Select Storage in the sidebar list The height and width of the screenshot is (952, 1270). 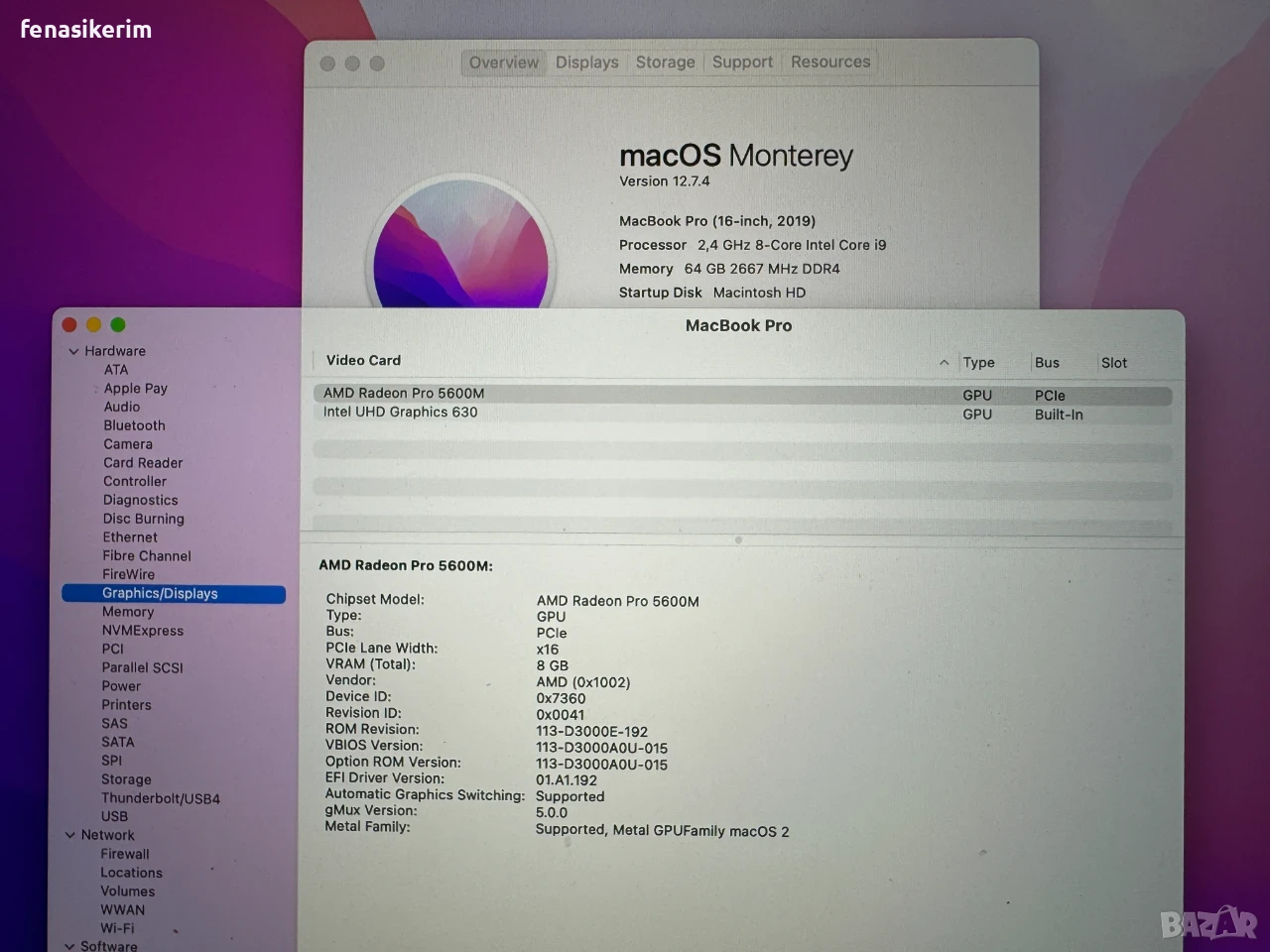point(126,779)
